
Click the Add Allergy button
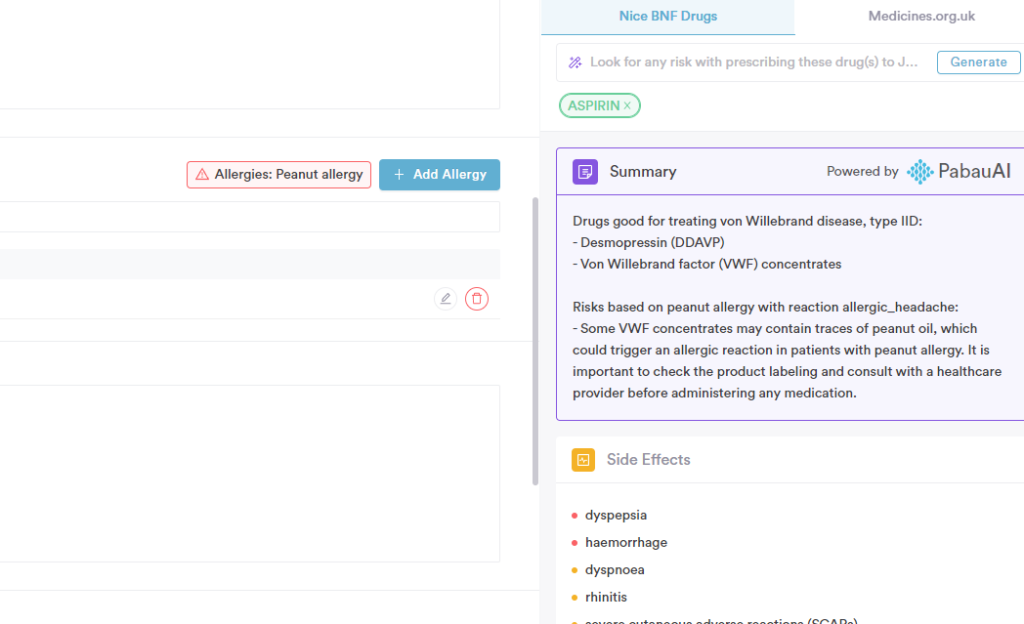pyautogui.click(x=439, y=175)
